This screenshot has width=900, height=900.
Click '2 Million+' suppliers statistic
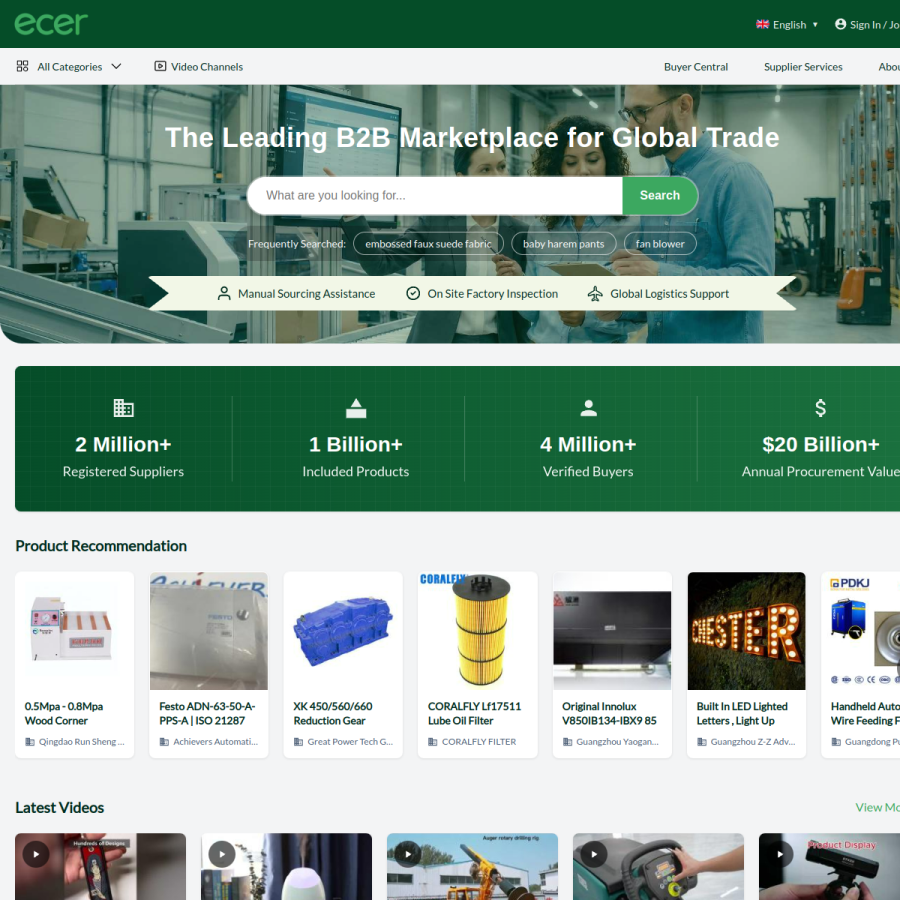[x=123, y=445]
